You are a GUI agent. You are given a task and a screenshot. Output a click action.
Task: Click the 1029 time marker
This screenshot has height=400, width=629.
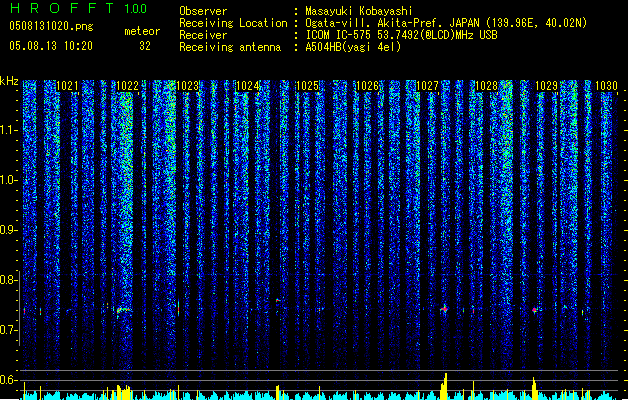click(x=547, y=86)
